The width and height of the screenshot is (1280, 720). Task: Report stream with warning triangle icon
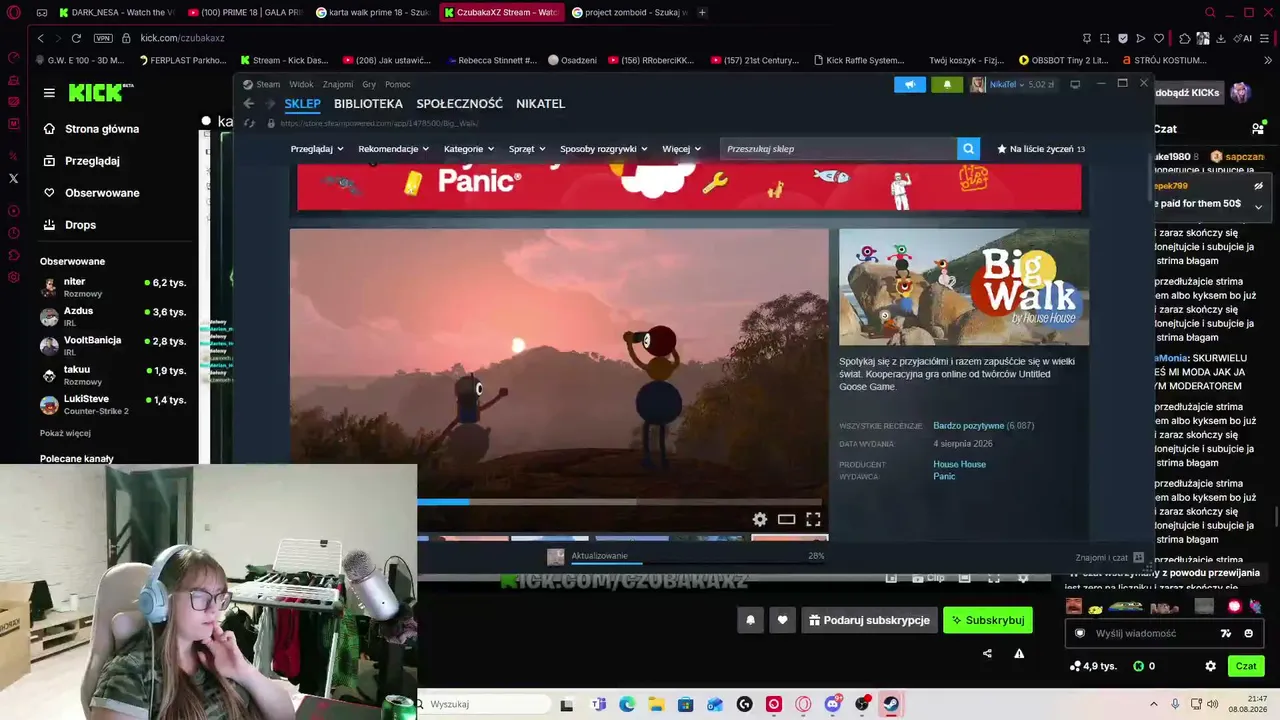coord(1019,654)
